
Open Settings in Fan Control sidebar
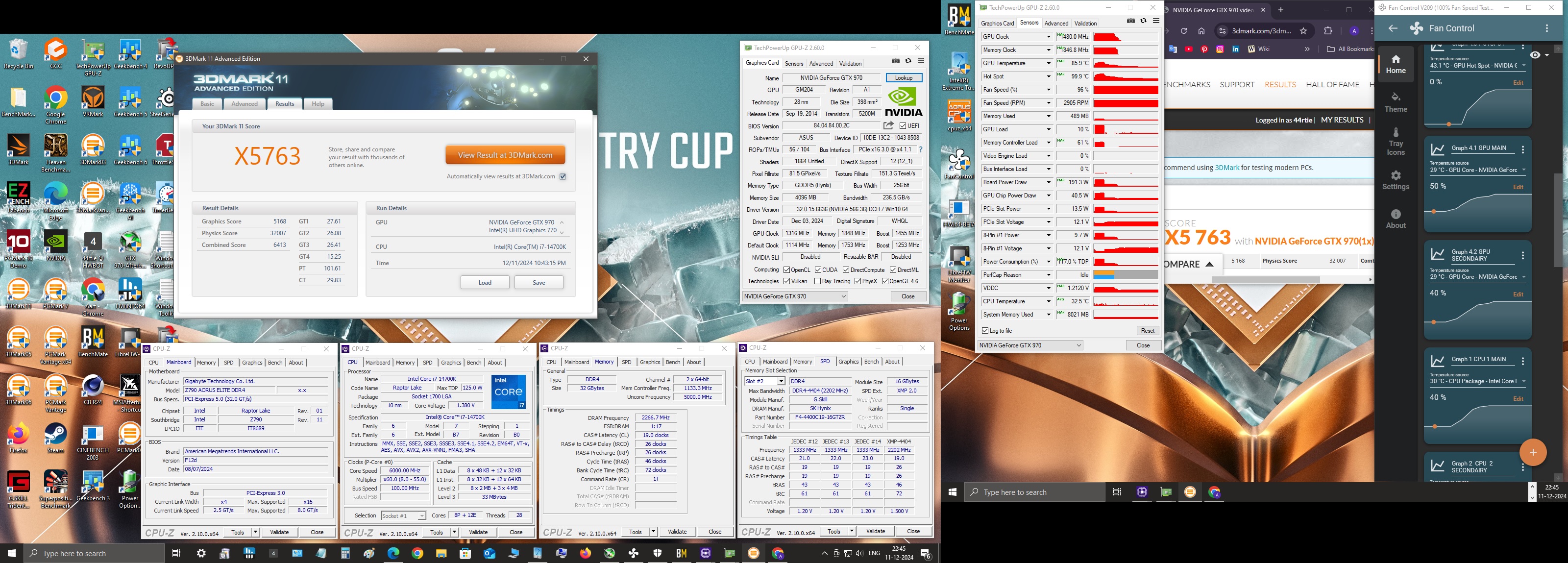pos(1396,181)
